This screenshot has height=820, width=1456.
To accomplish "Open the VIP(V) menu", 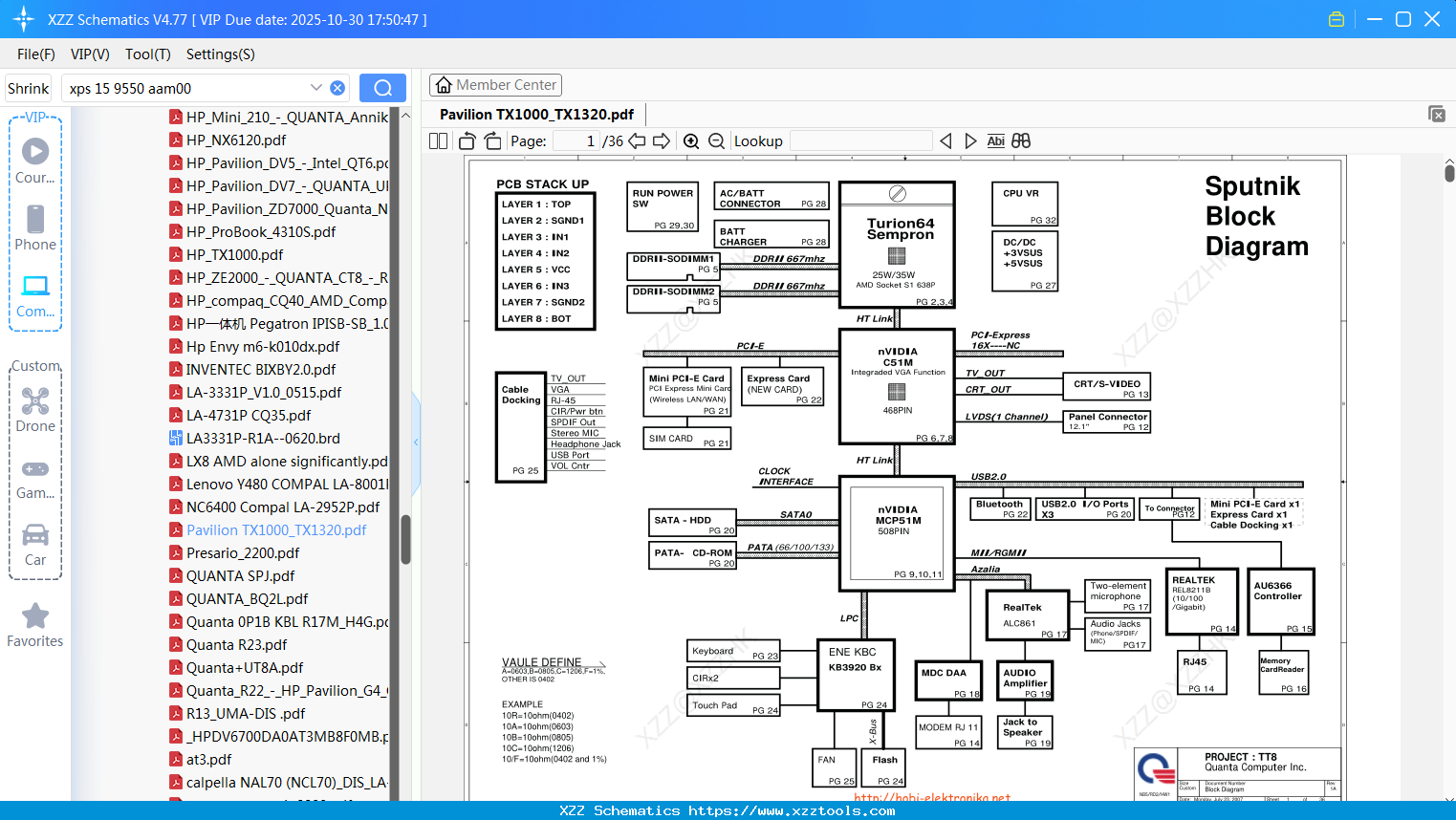I will [90, 54].
